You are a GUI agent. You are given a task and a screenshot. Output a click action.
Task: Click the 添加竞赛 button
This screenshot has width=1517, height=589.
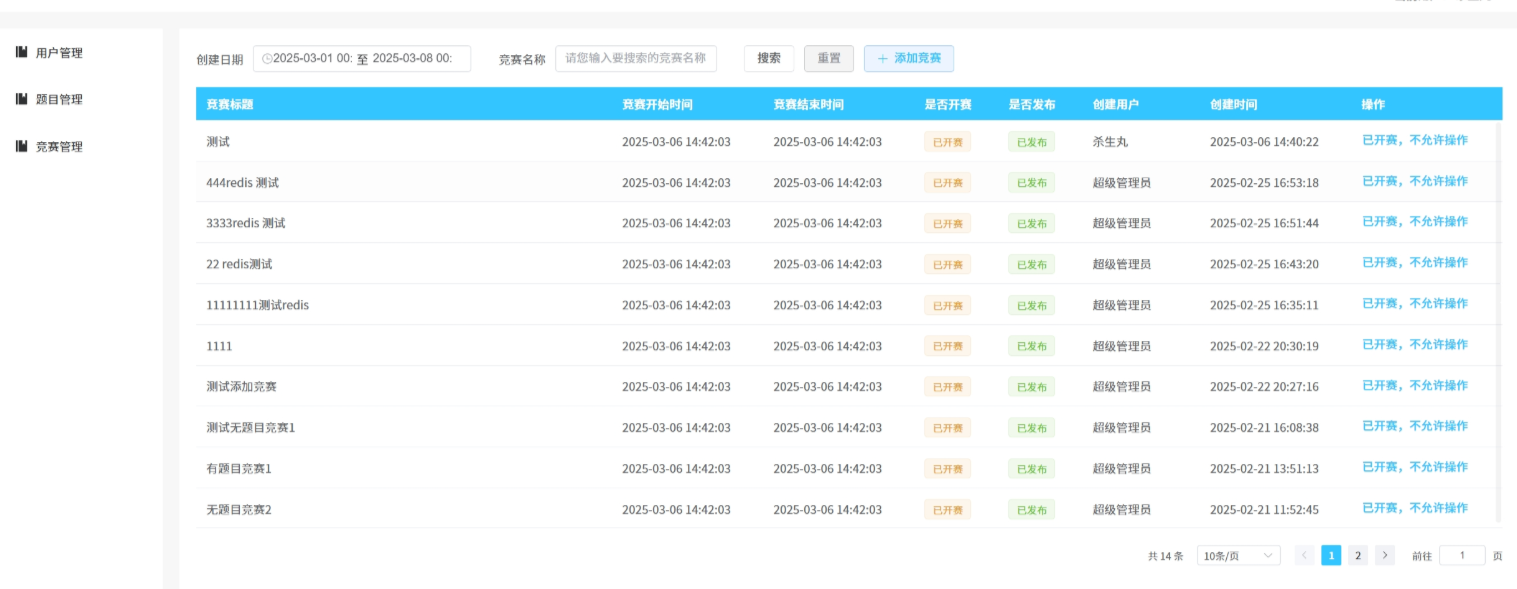(x=909, y=59)
